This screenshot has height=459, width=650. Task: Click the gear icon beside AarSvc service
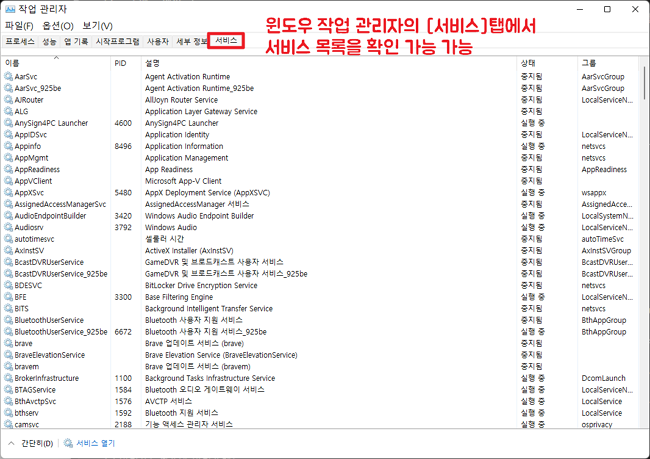pos(8,76)
